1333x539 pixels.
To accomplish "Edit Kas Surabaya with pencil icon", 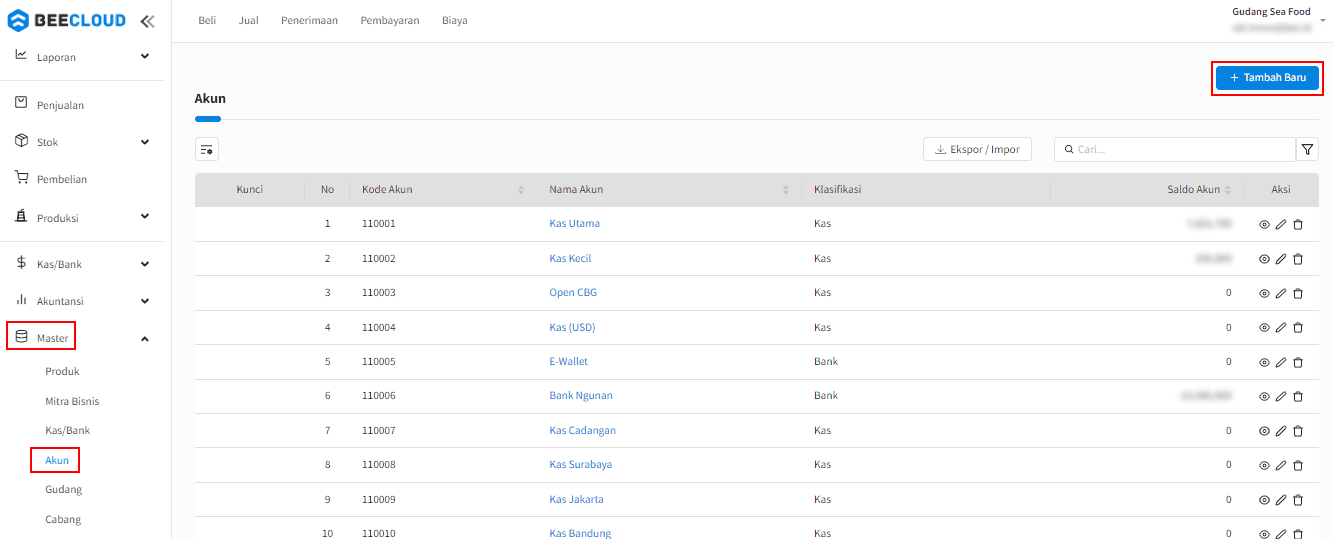I will pyautogui.click(x=1281, y=465).
